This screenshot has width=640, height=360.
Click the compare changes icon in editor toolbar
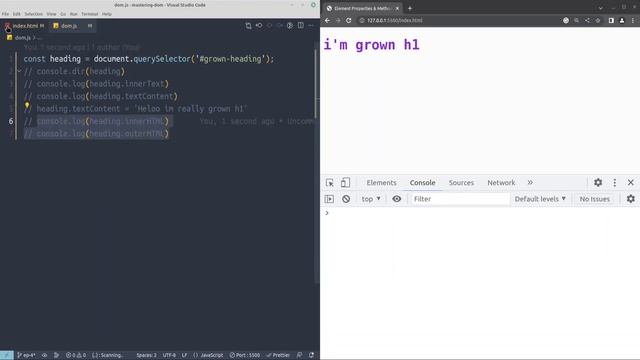248,26
